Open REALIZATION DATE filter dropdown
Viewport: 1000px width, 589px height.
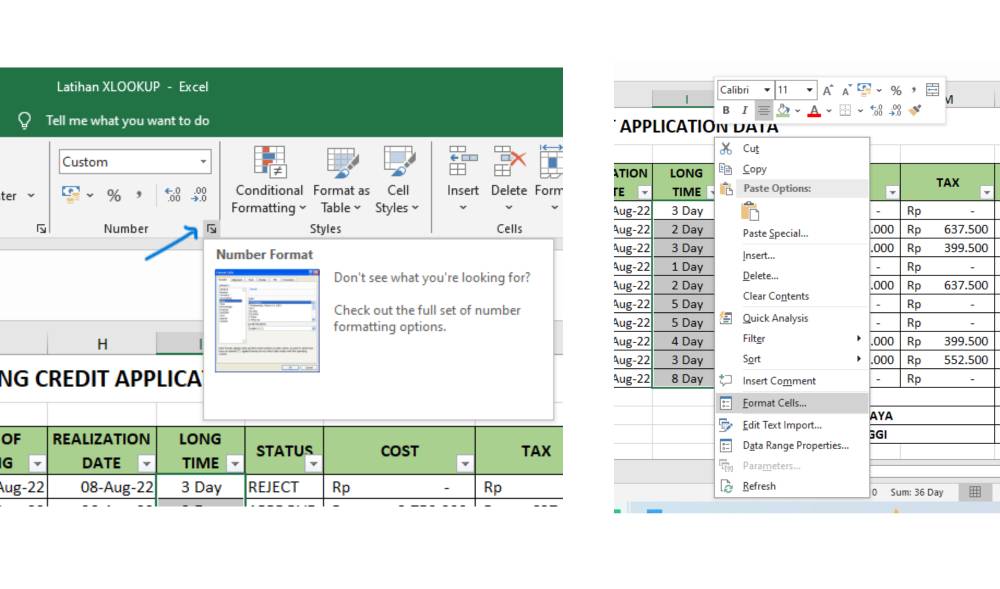coord(147,463)
